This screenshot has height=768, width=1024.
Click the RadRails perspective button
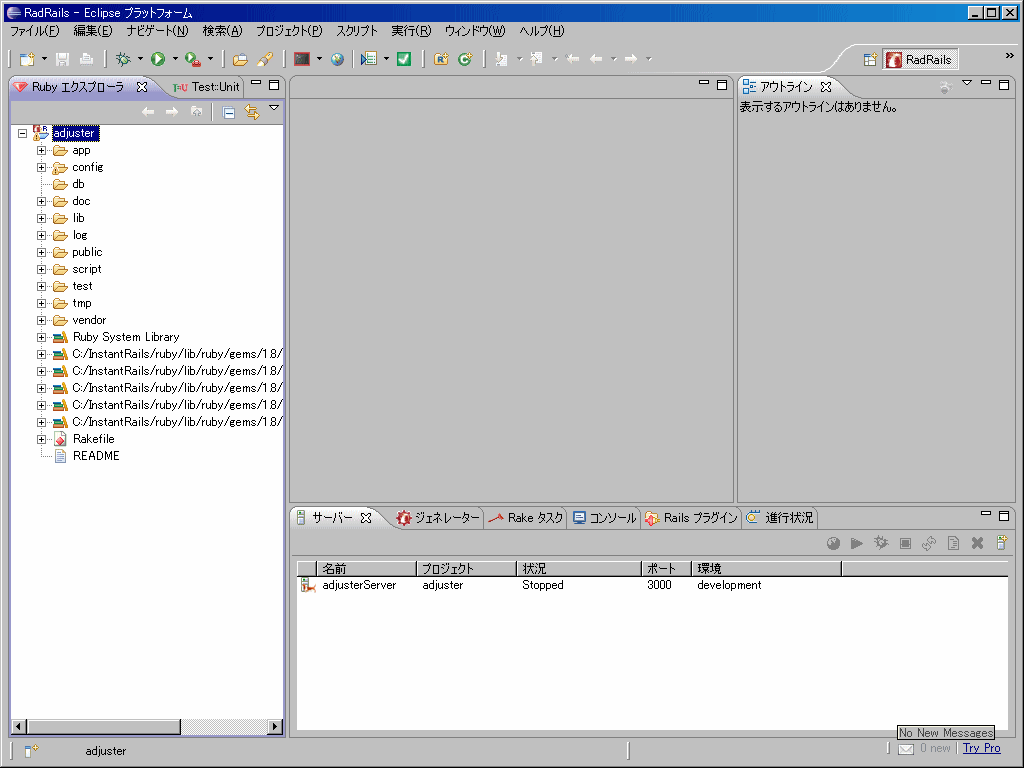[921, 59]
